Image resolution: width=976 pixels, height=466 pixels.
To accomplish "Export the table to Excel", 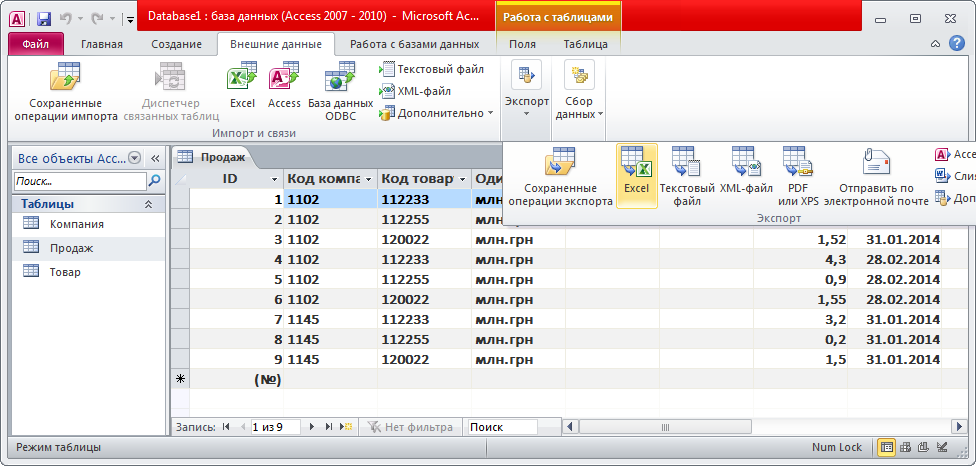I will pos(637,176).
